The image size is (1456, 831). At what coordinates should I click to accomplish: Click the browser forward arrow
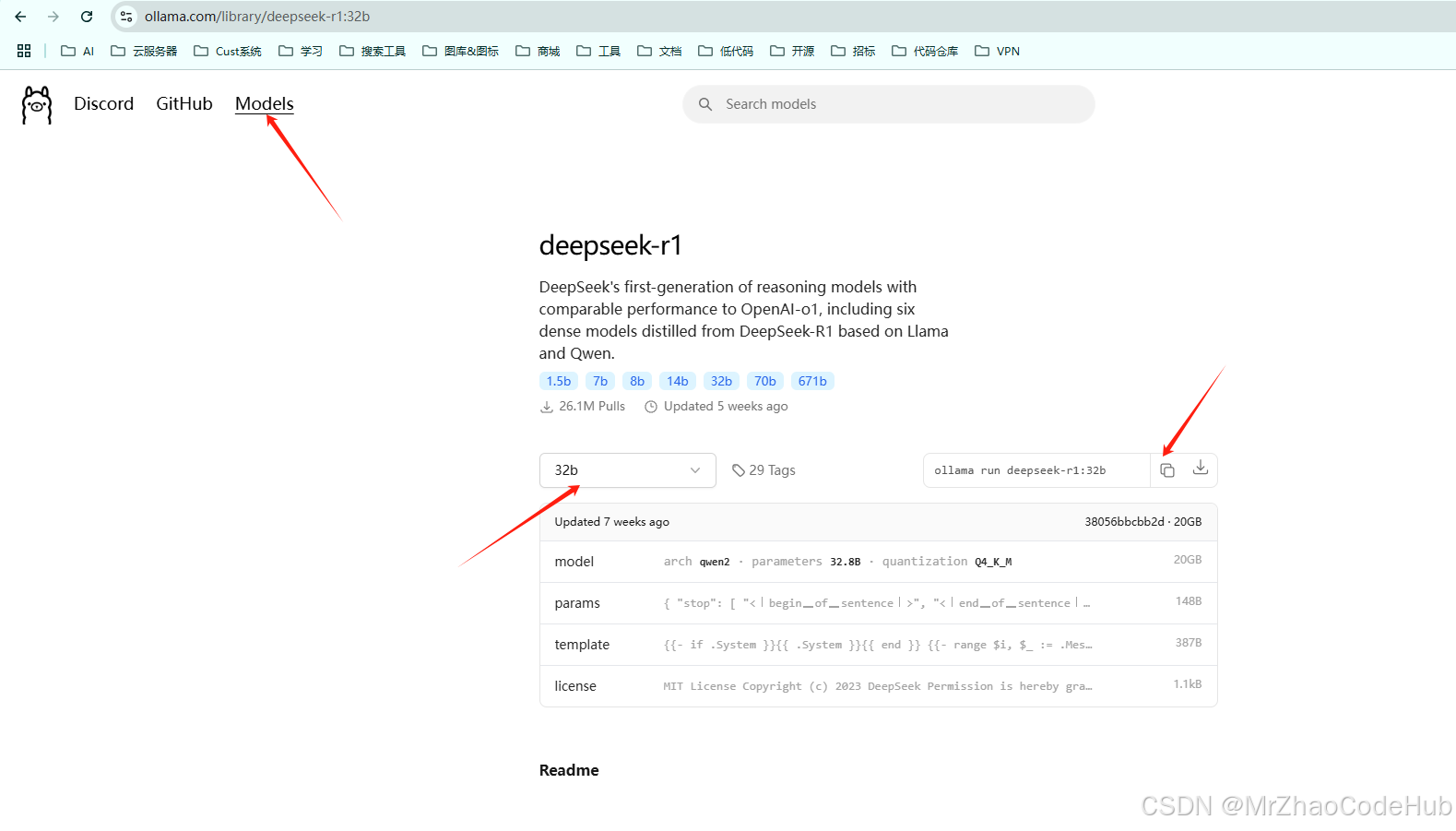(53, 17)
